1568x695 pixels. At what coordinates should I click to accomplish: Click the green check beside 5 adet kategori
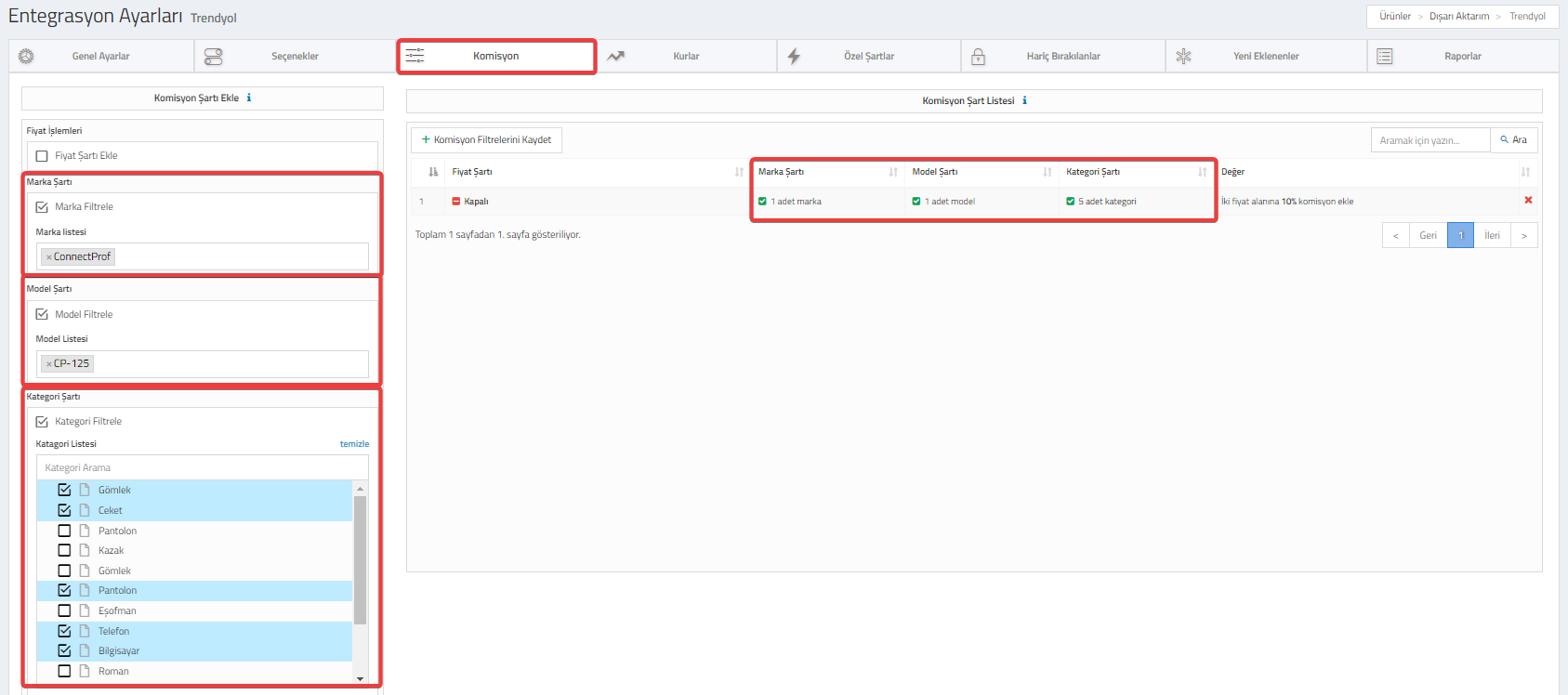[x=1070, y=202]
